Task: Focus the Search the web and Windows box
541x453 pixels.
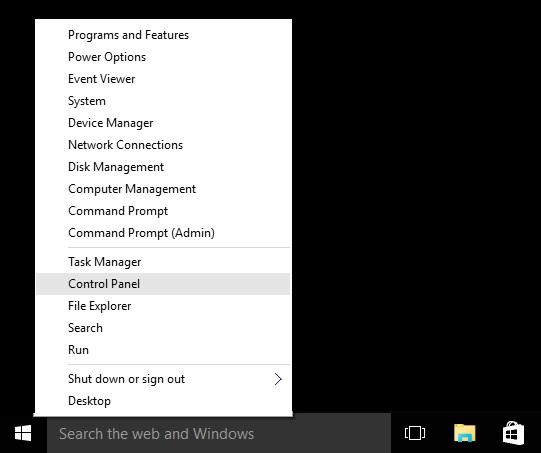Action: coord(219,434)
